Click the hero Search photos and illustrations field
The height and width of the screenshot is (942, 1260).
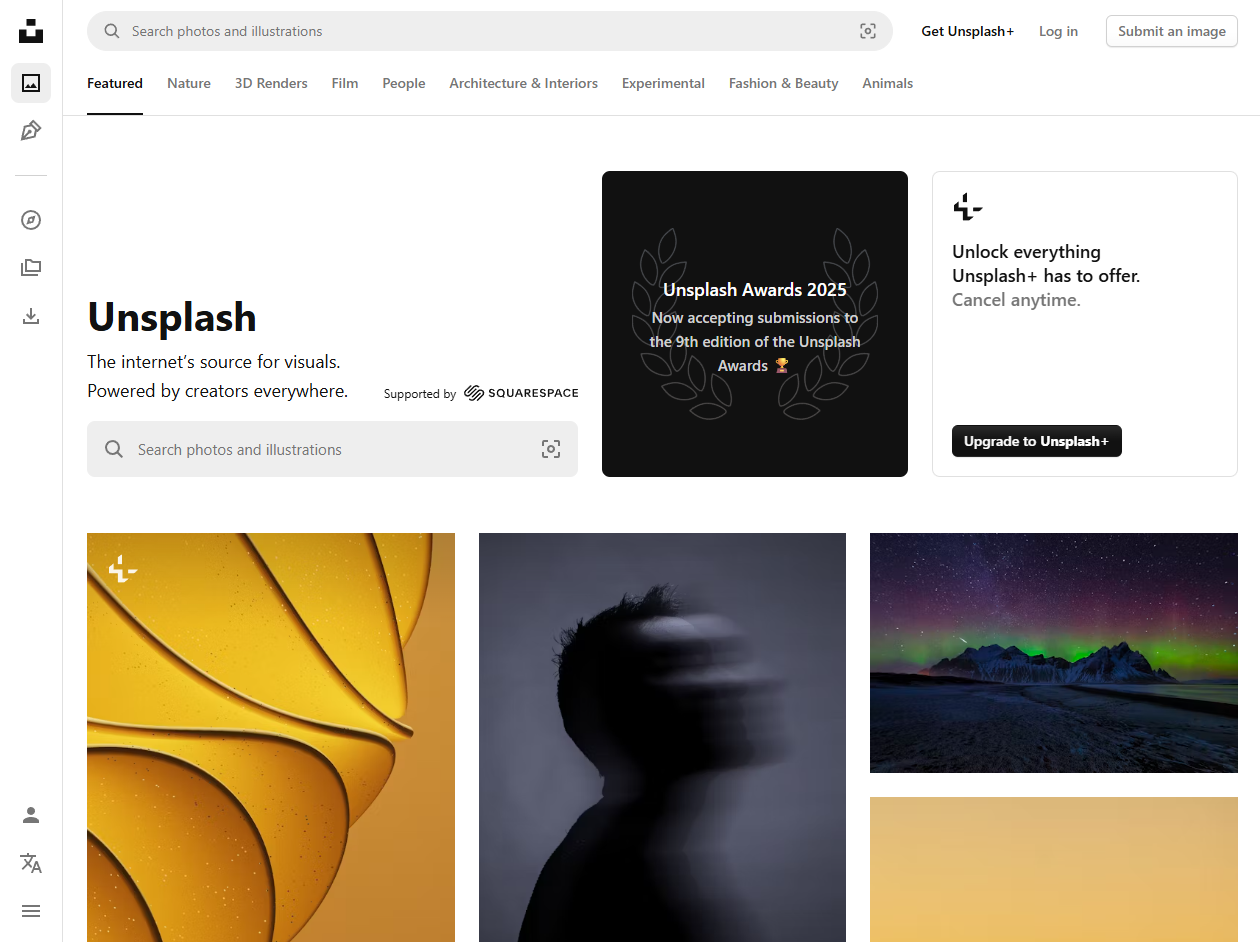332,449
